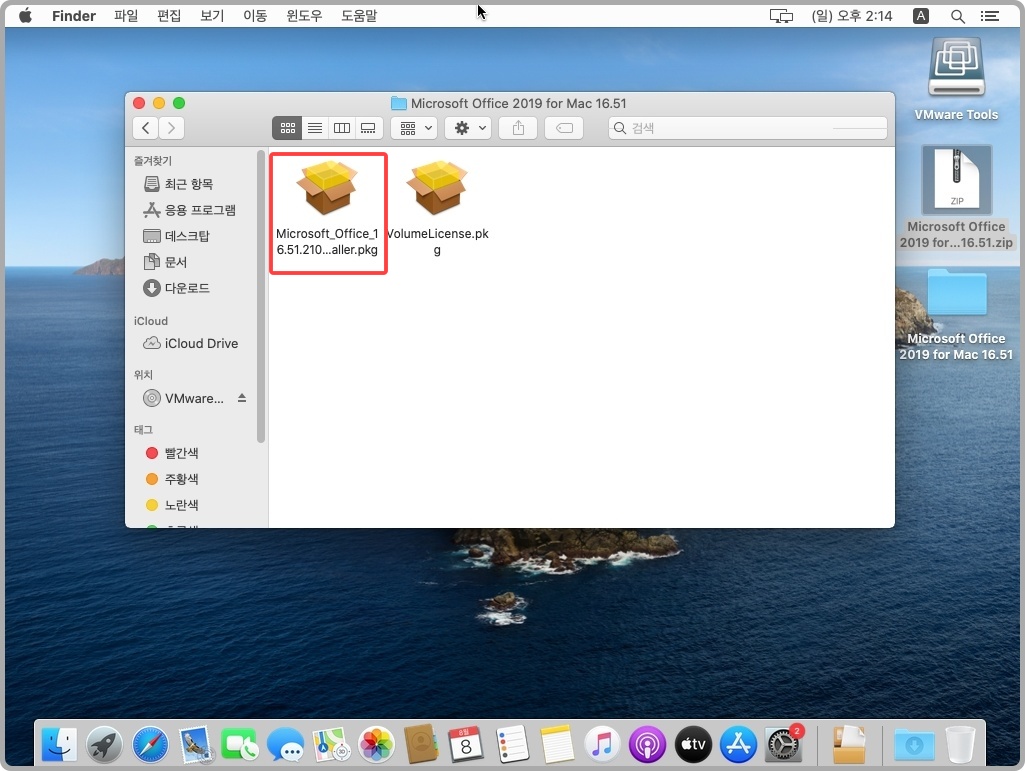This screenshot has width=1025, height=771.
Task: Select the VolumeLicense.pkg file
Action: 437,210
